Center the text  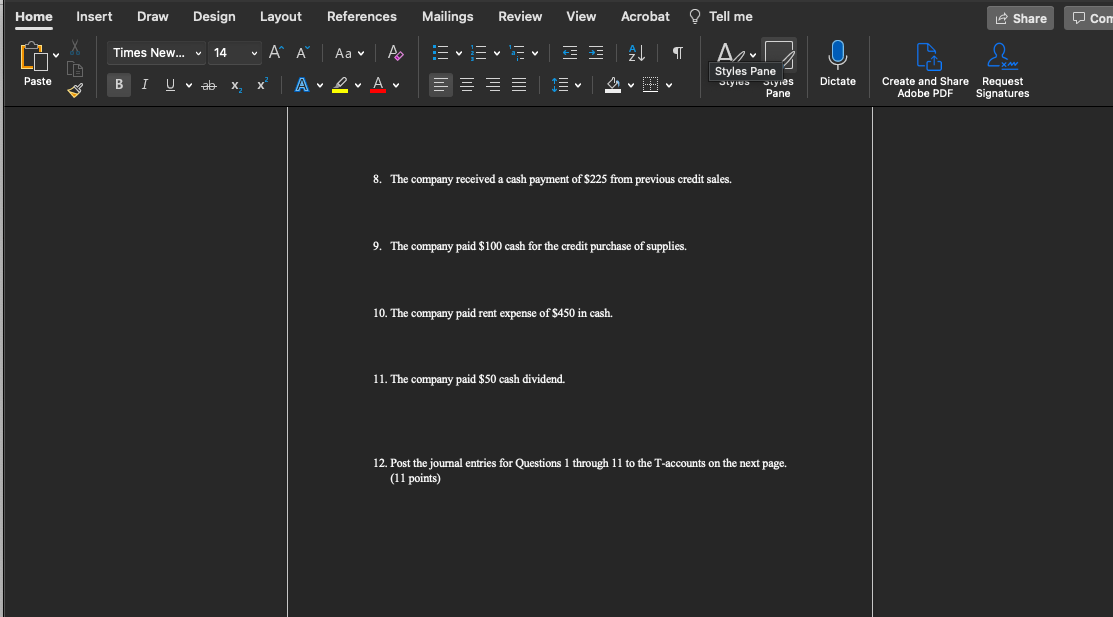click(467, 85)
